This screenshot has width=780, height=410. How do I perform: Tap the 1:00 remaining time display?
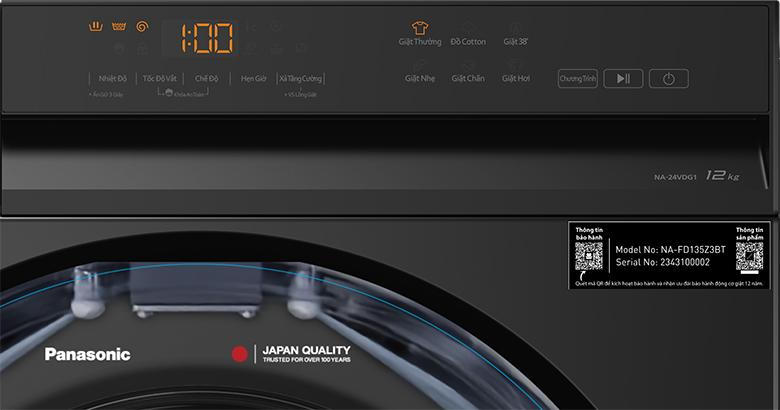click(207, 38)
